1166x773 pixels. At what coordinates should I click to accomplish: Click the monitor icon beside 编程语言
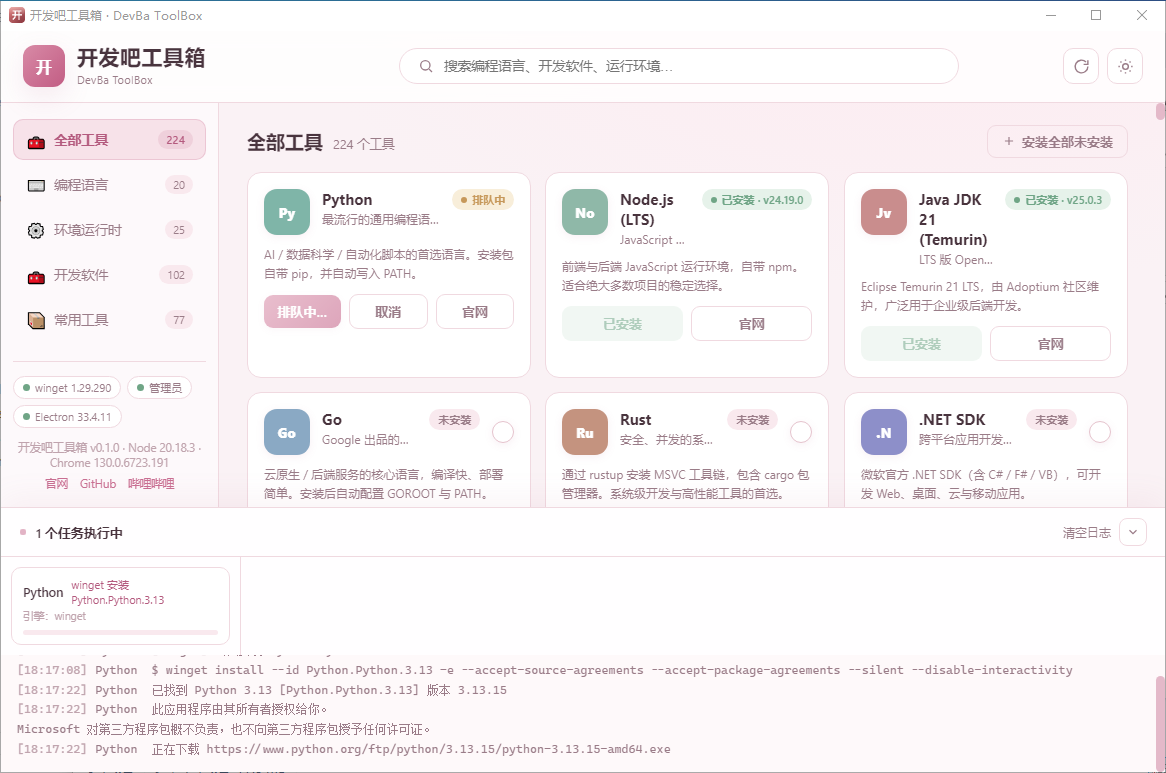[36, 186]
